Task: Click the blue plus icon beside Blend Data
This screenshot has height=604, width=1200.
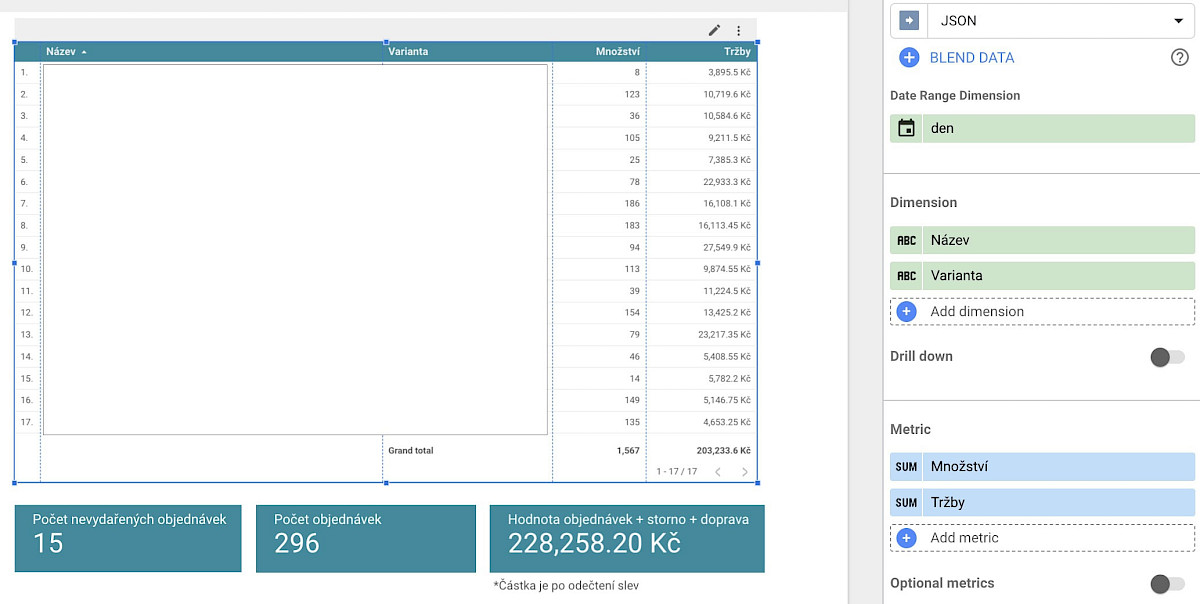Action: (908, 58)
